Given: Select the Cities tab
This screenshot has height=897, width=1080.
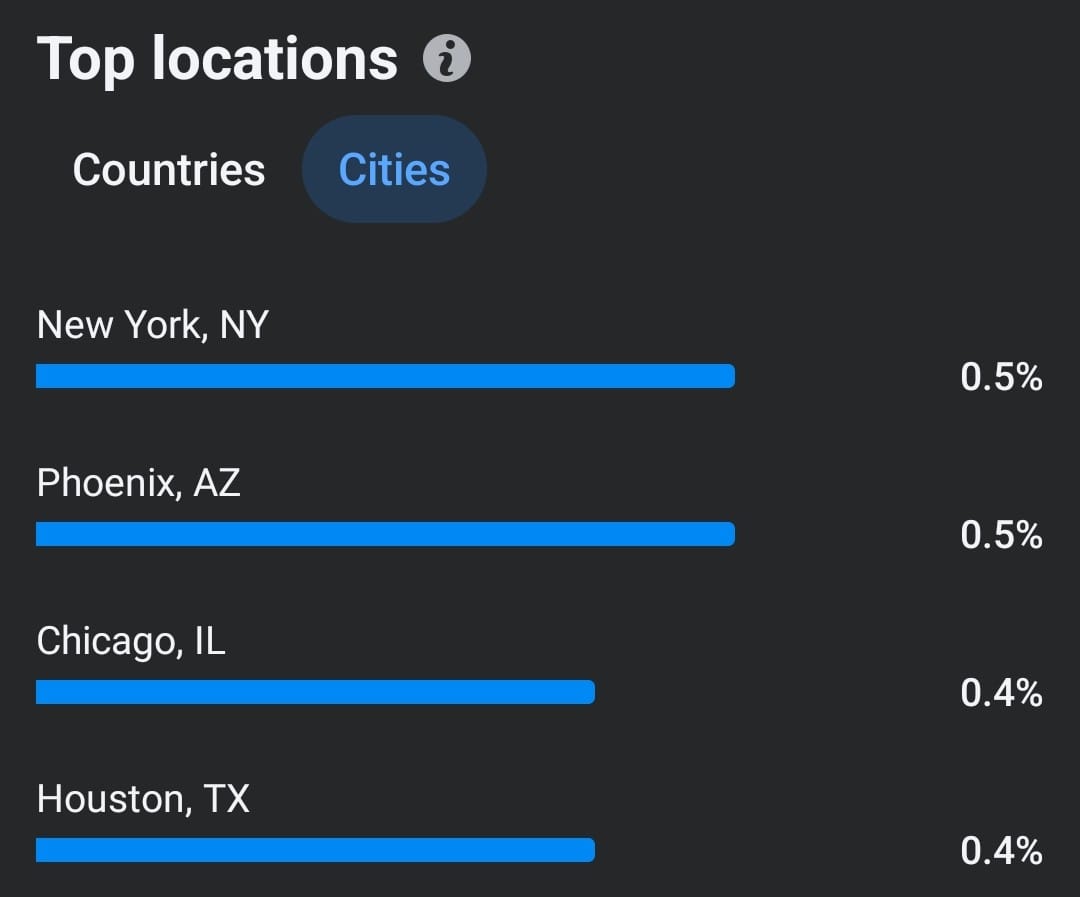Looking at the screenshot, I should pyautogui.click(x=394, y=169).
